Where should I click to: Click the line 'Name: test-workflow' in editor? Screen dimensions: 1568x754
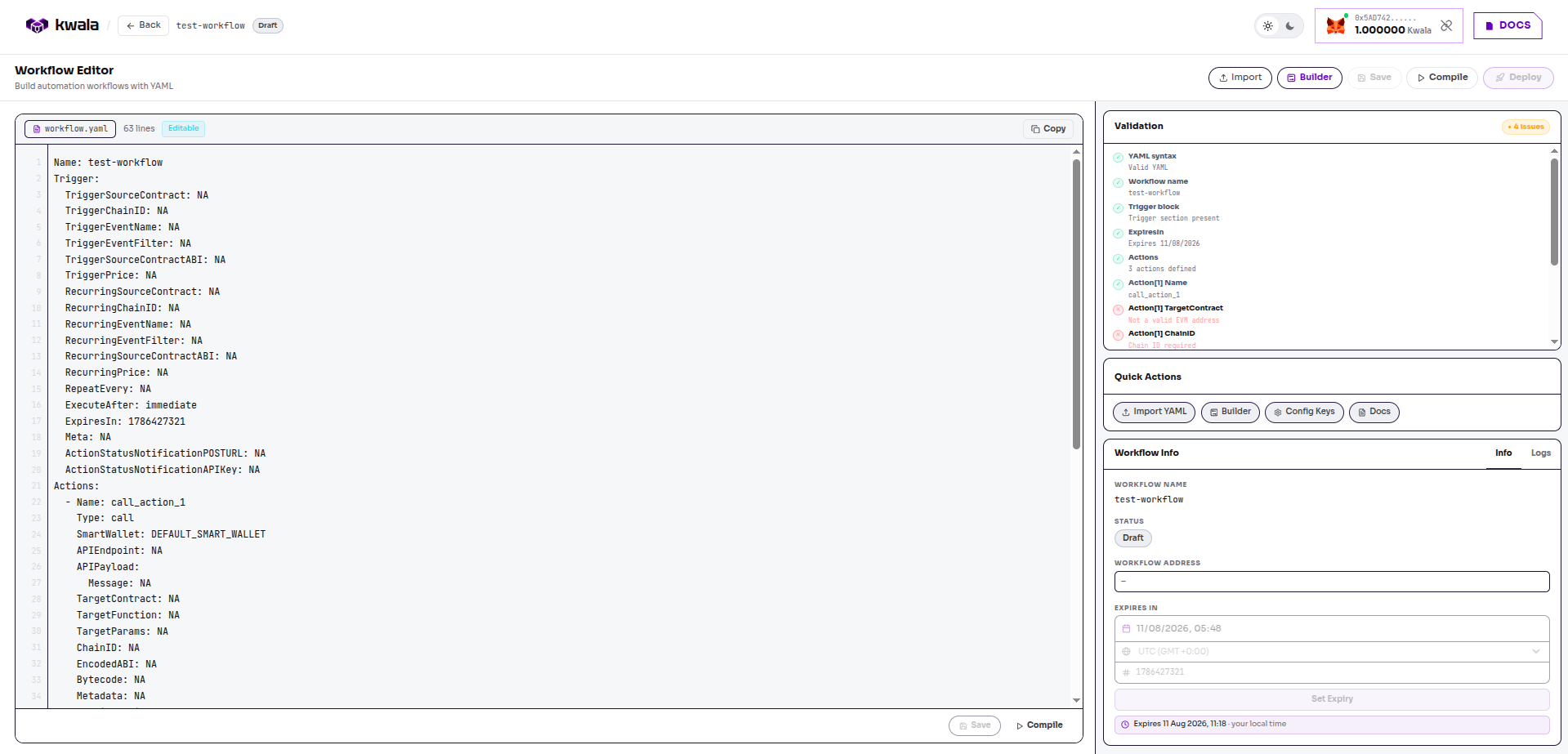click(x=108, y=163)
